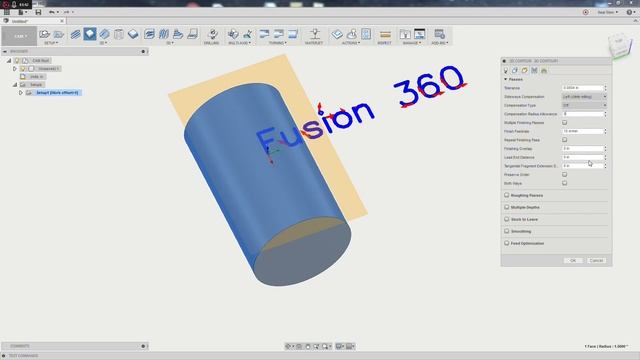Viewport: 640px width, 360px height.
Task: Enable Multiple Depths checkbox
Action: coord(507,207)
